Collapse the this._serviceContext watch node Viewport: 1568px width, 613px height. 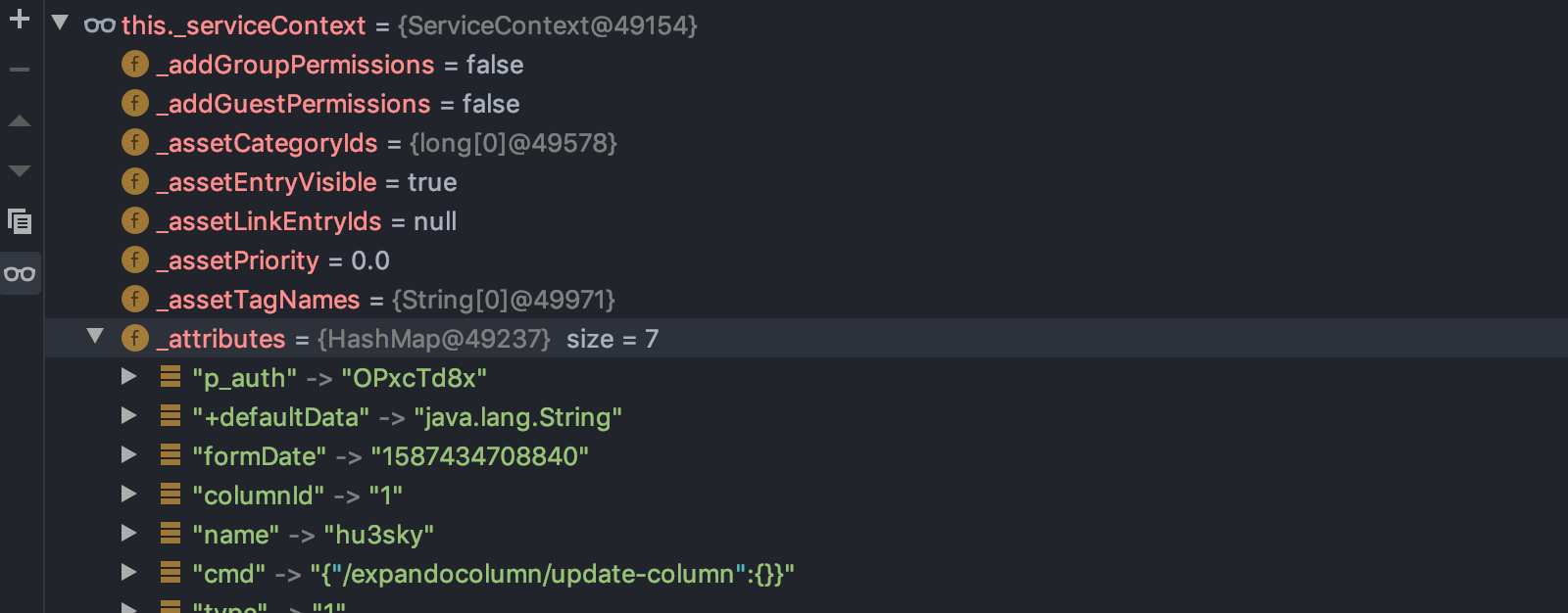pos(60,23)
